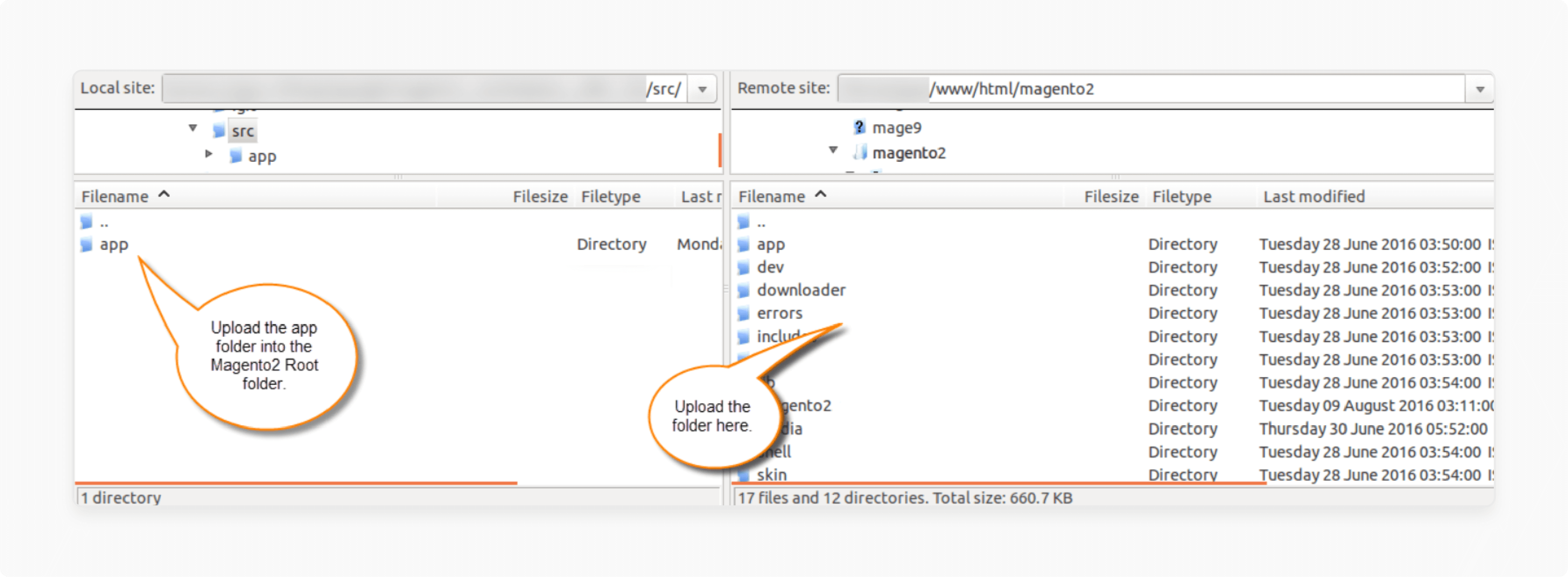Select app in the local tree
This screenshot has height=577, width=1568.
click(262, 157)
